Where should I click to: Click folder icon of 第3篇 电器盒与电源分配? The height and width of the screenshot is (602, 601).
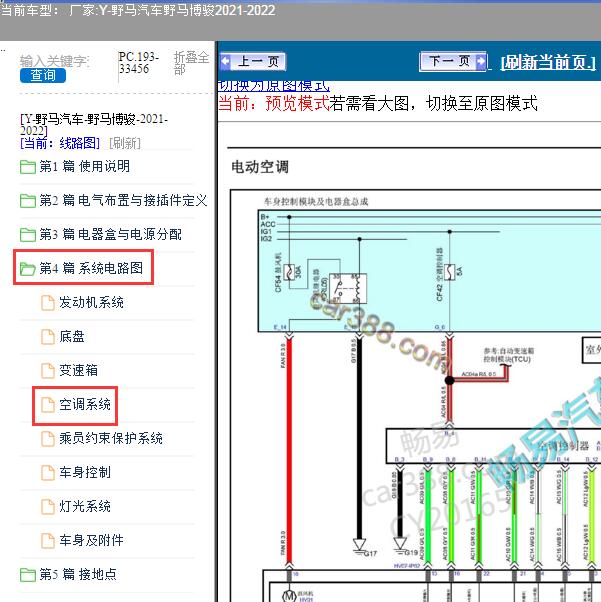click(28, 235)
